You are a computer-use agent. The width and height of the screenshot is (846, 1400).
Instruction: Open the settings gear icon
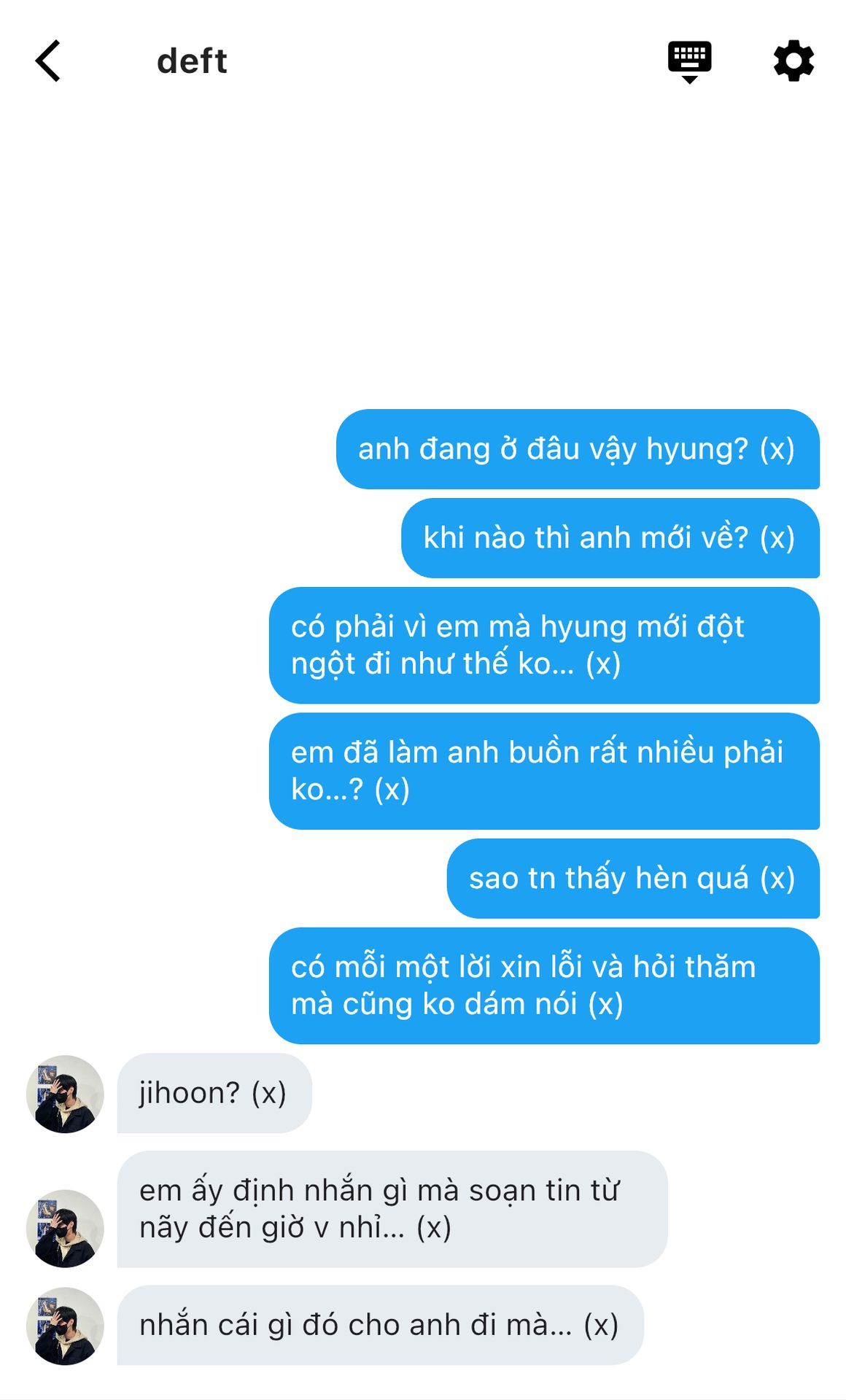(x=793, y=61)
